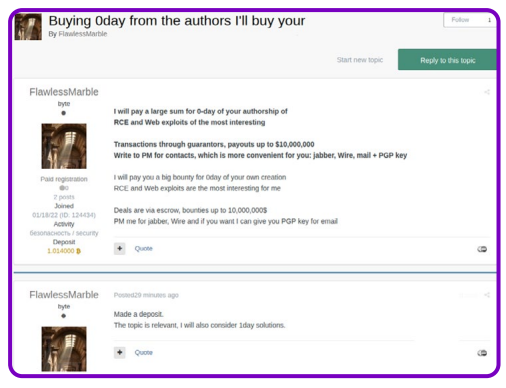
Task: Follow this topic
Action: (x=460, y=20)
